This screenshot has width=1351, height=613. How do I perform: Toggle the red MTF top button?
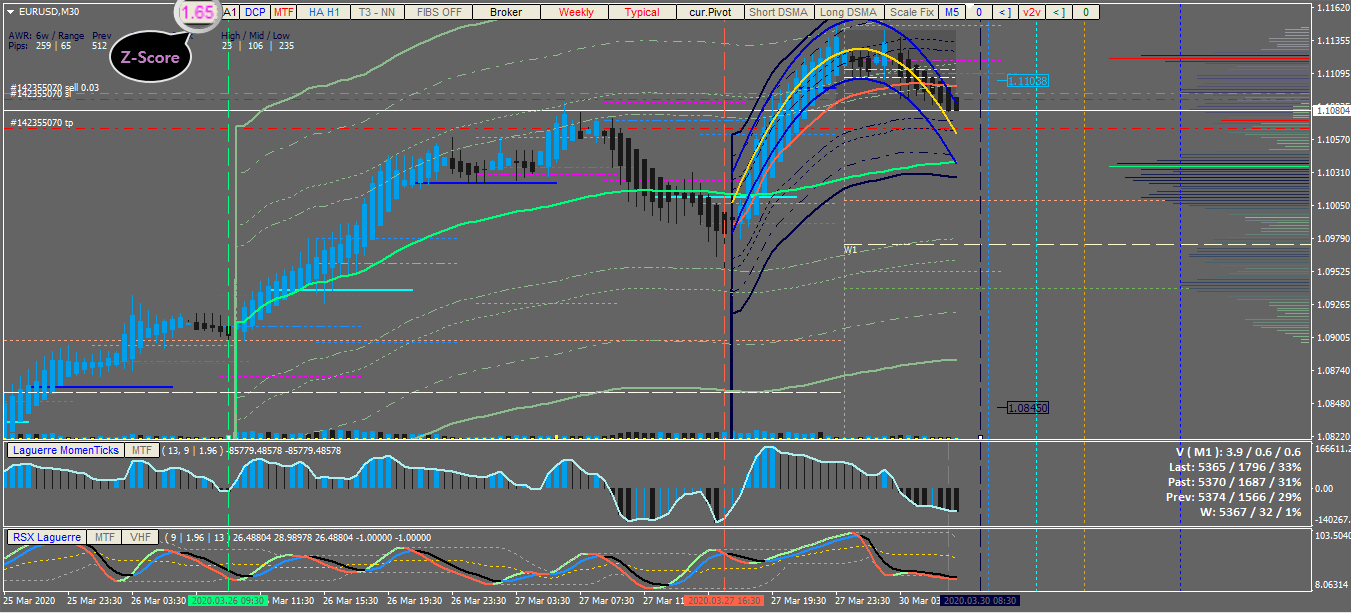pyautogui.click(x=284, y=12)
